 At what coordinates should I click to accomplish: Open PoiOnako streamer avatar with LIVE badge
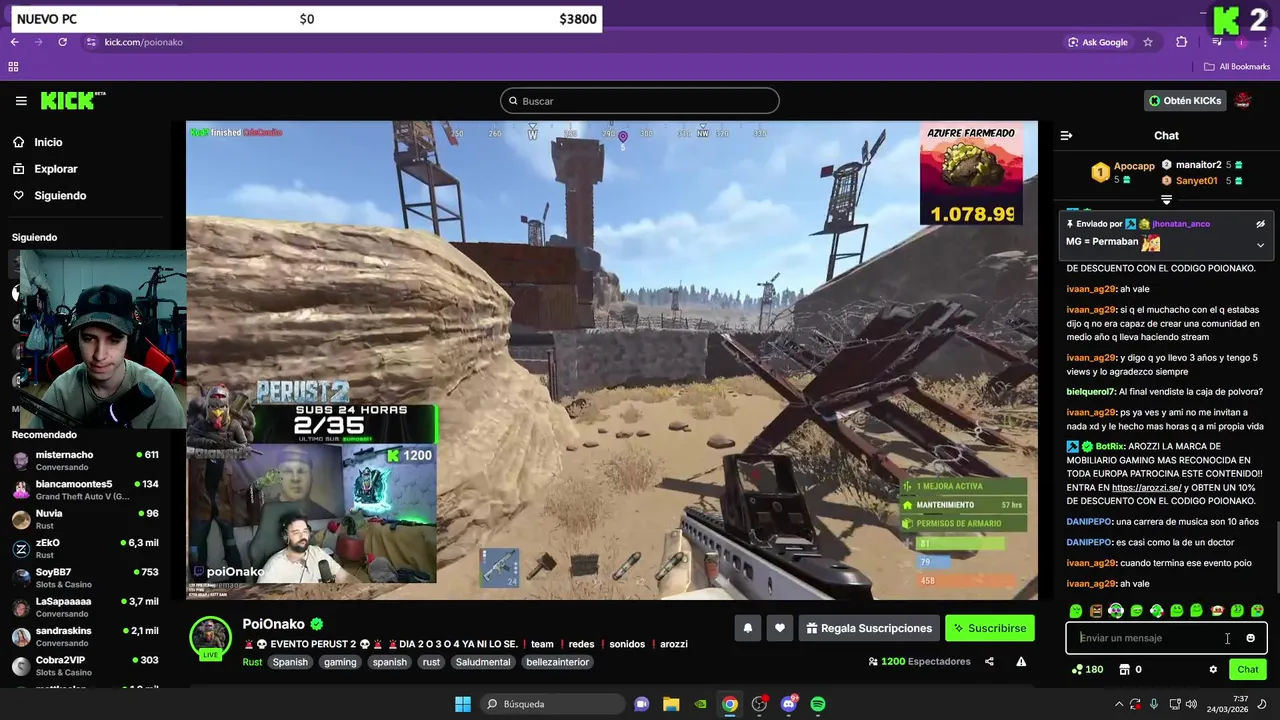tap(211, 638)
